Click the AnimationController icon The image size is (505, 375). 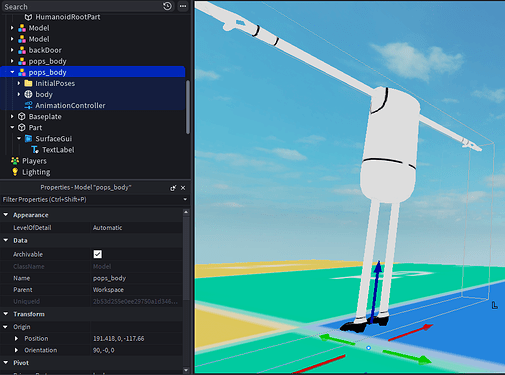[28, 105]
